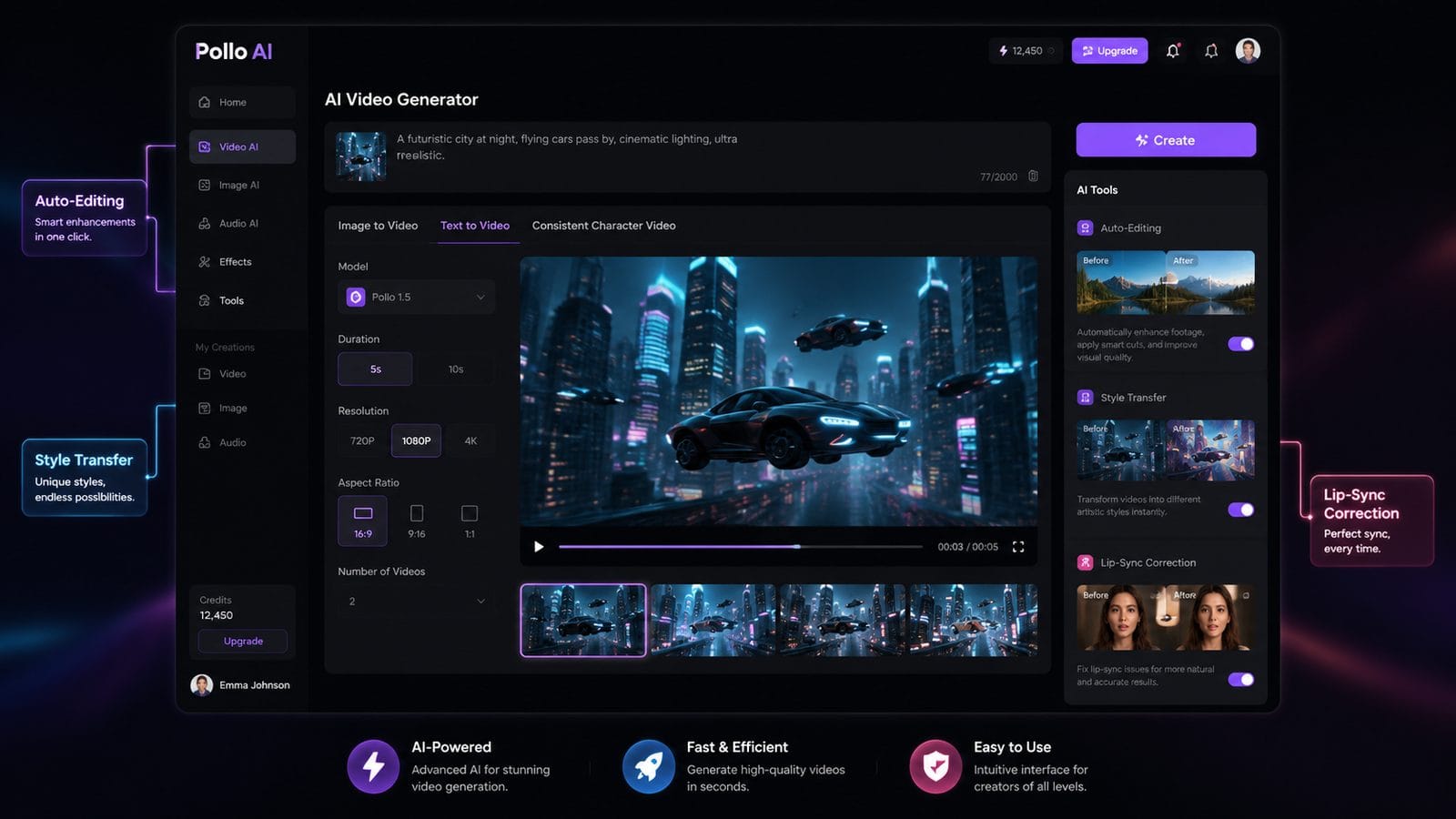
Task: Click Upgrade in the Credits box
Action: tap(243, 642)
